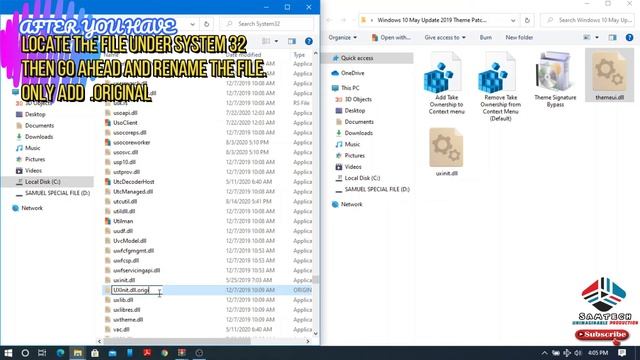
Task: Select the UsoClient file in System32 list
Action: click(125, 122)
